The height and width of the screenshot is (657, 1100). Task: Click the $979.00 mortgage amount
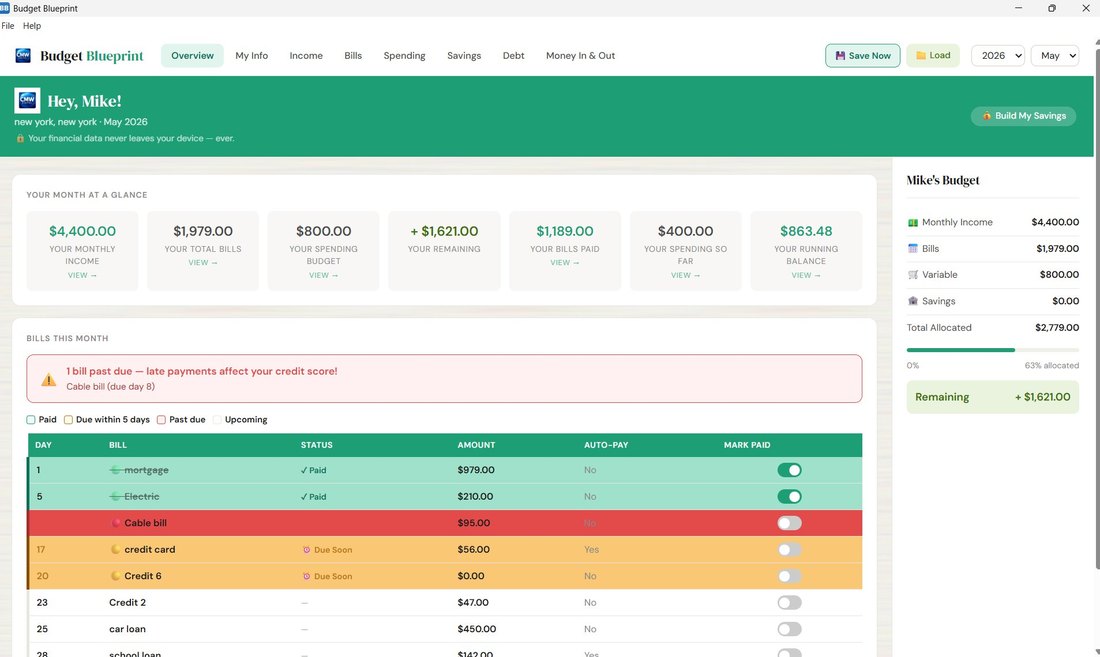(476, 470)
